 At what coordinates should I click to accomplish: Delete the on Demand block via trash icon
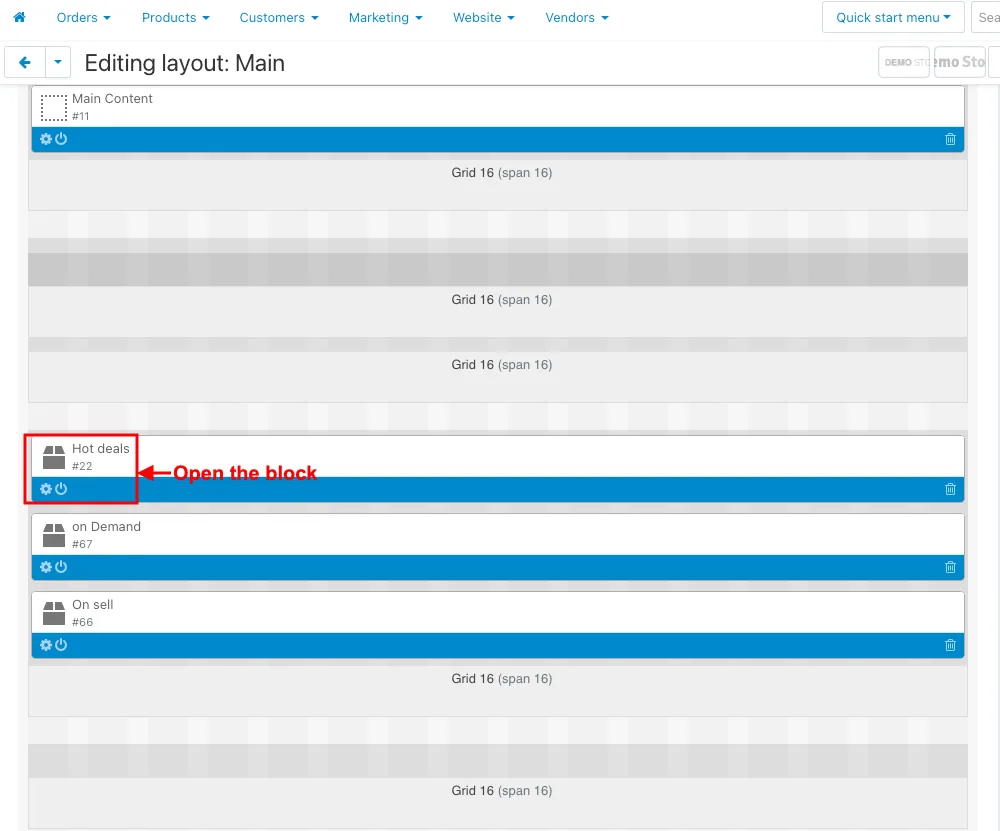[x=950, y=567]
